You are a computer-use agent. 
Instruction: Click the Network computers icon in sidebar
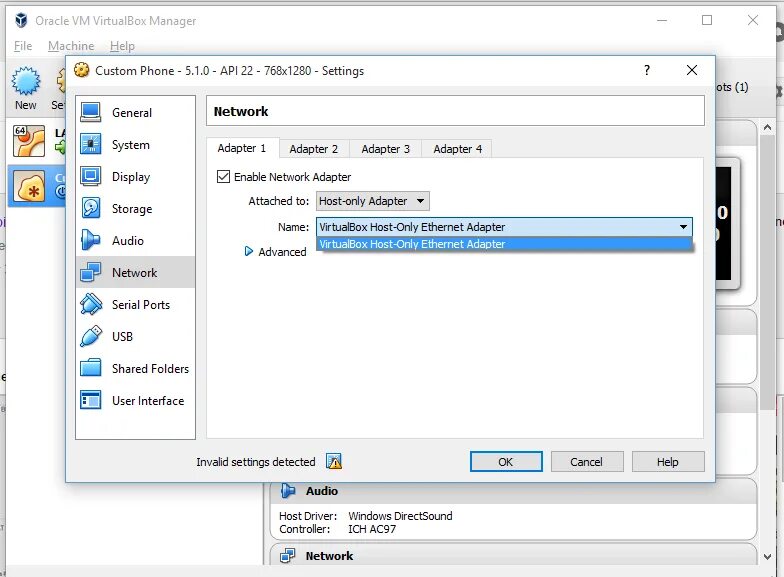[x=90, y=272]
